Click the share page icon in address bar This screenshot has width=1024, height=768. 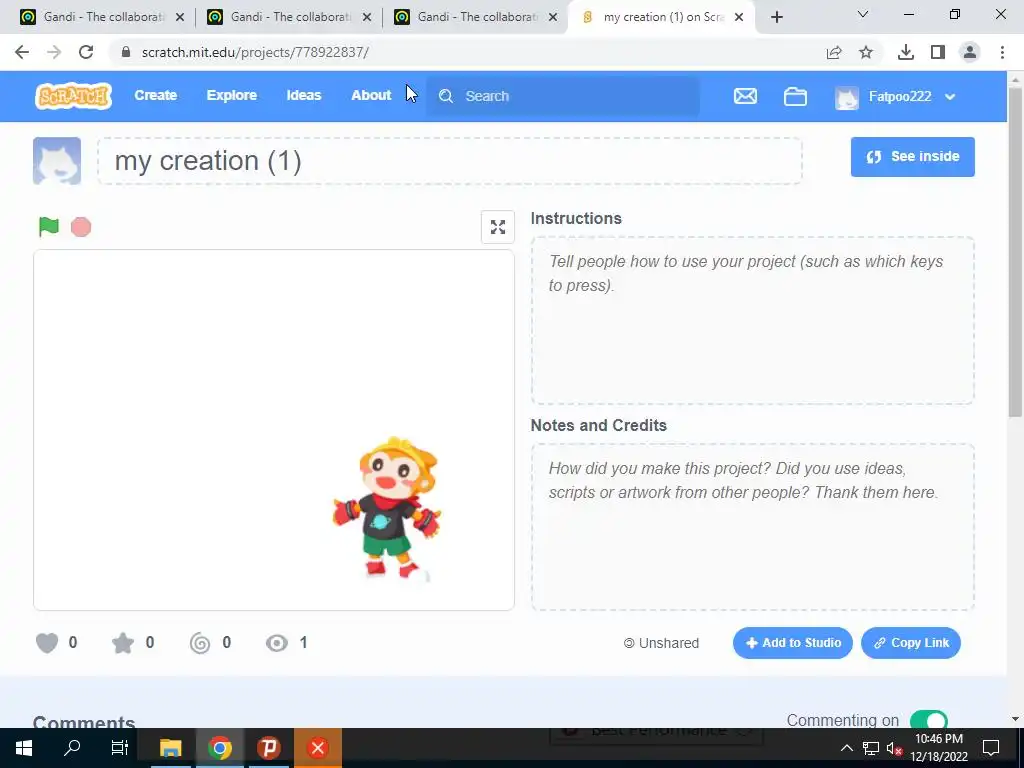pos(834,52)
